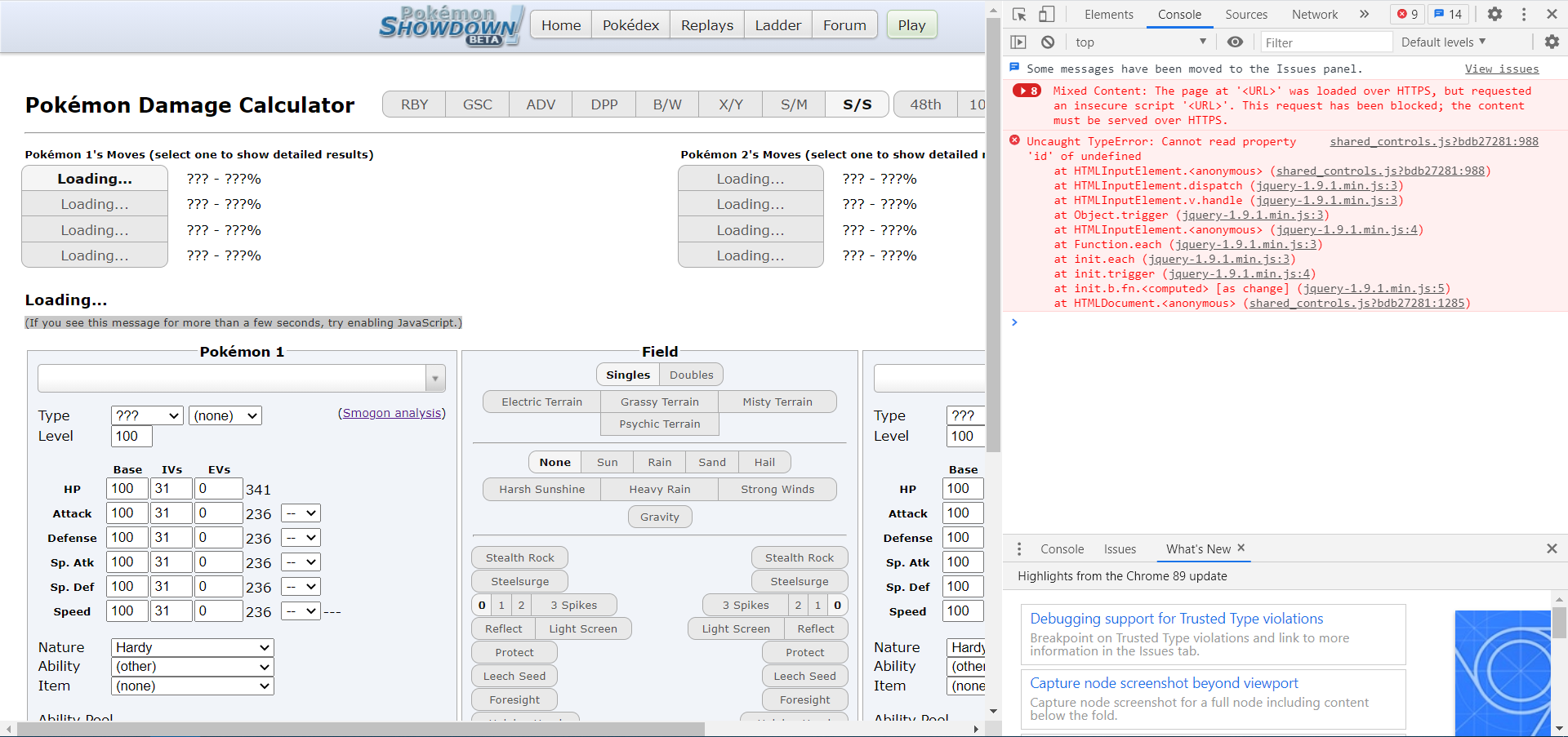The height and width of the screenshot is (737, 1568).
Task: Open Speed stat boost dropdown
Action: coord(301,610)
